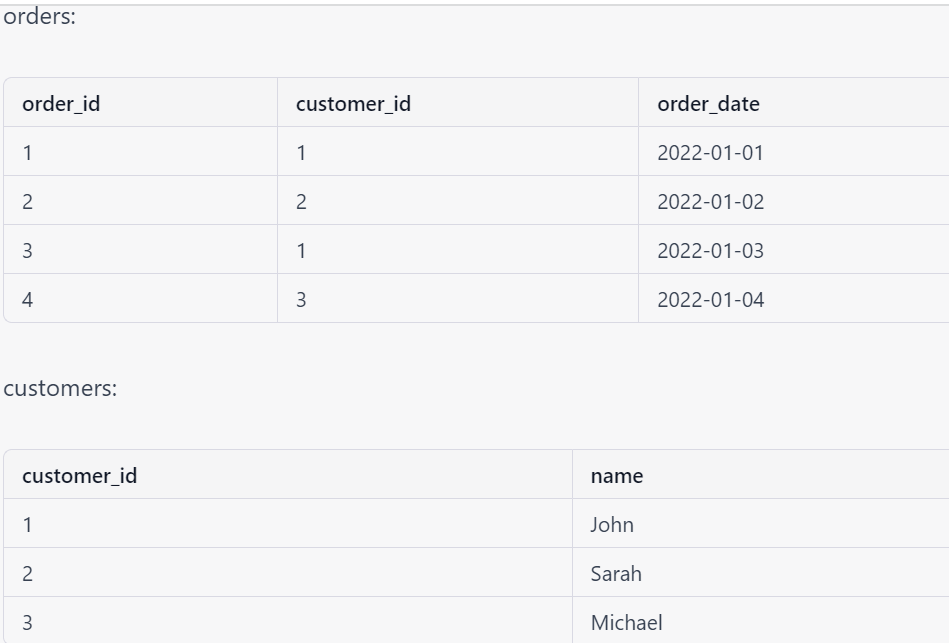
Task: Select the 2022-01-02 date cell
Action: pos(793,201)
